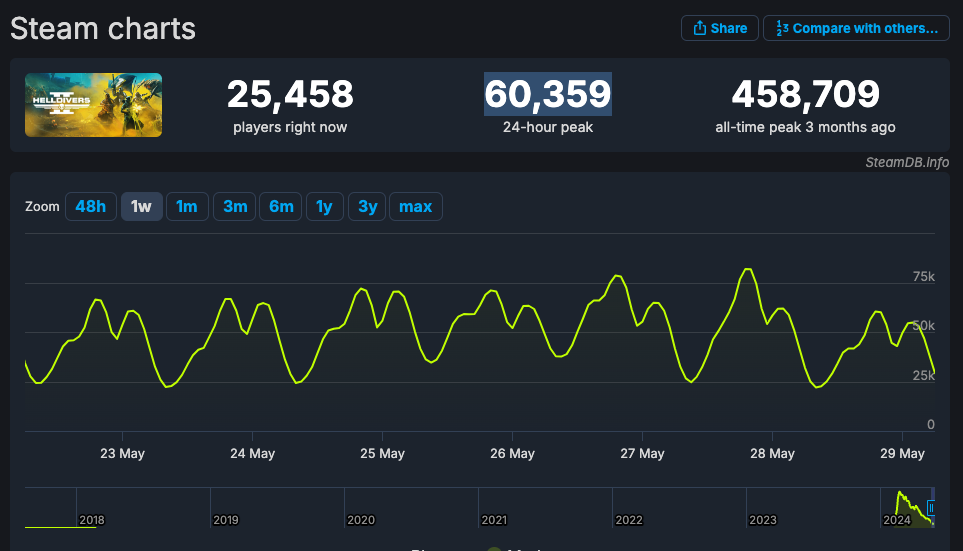The width and height of the screenshot is (963, 551).
Task: Click the 23 May axis label
Action: coord(122,453)
